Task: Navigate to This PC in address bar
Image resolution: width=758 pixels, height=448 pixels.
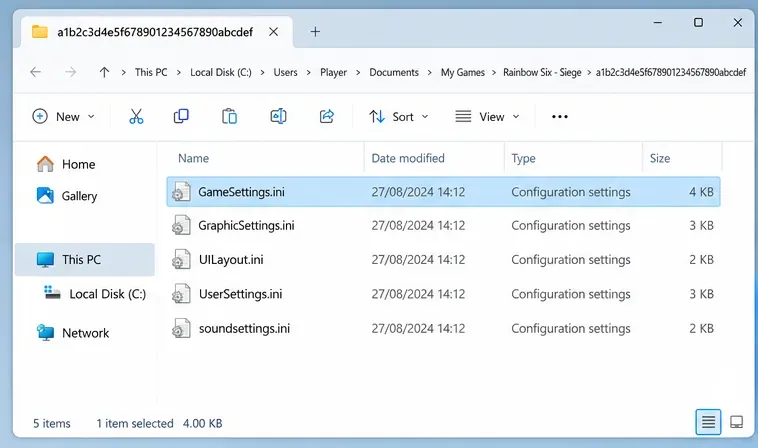Action: 151,72
